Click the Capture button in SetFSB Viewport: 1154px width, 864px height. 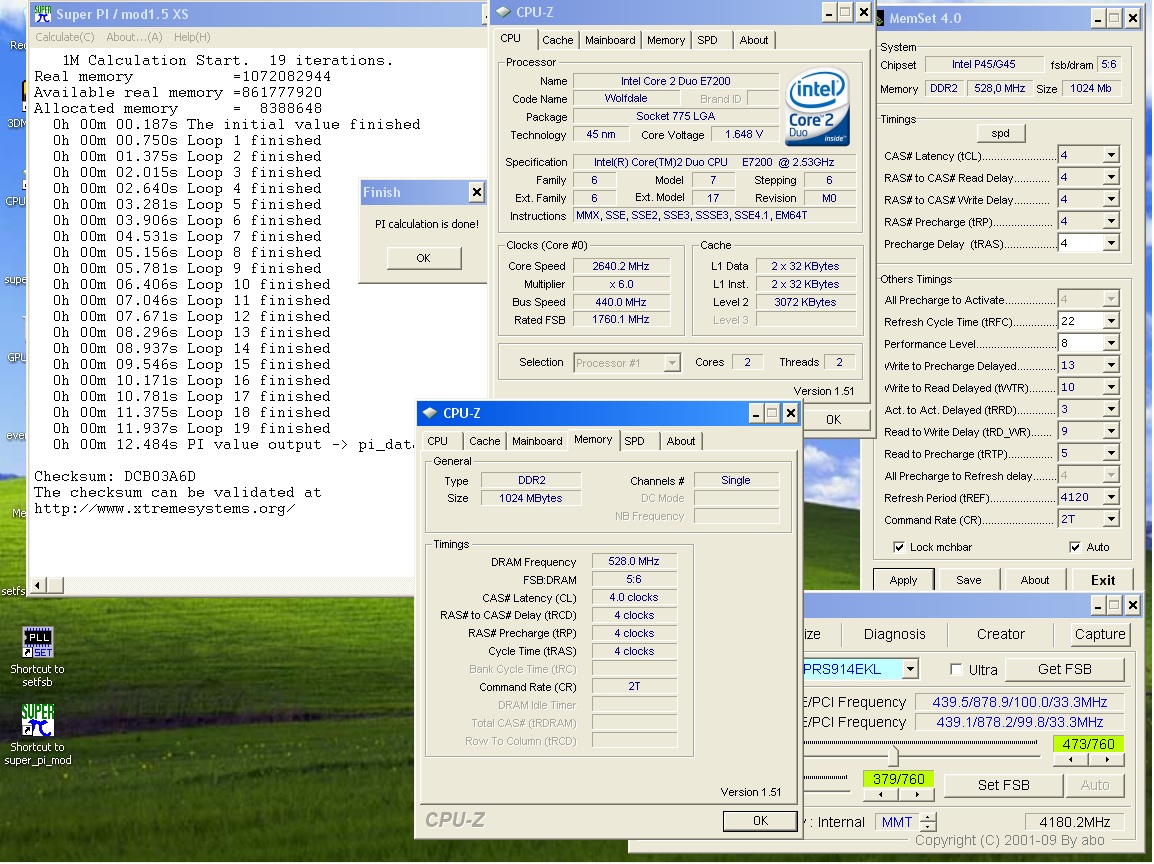(1100, 634)
